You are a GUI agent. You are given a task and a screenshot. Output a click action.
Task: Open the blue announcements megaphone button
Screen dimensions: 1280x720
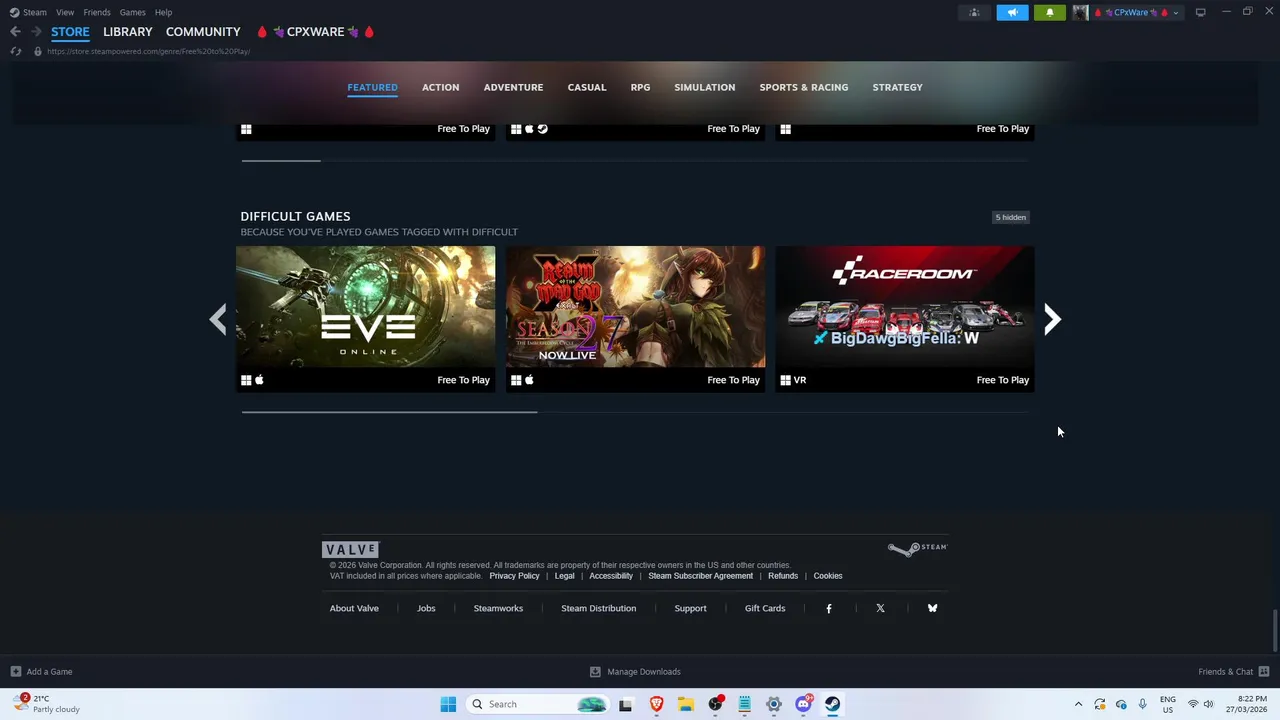1012,13
